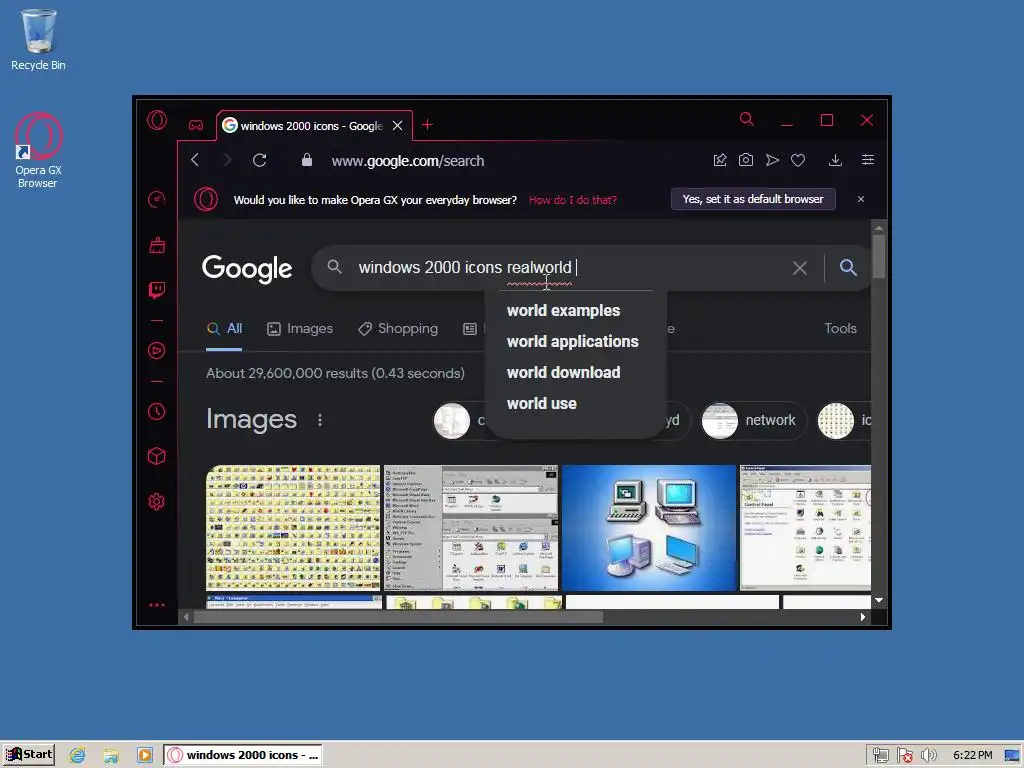The image size is (1024, 768).
Task: Choose the 'world use' suggestion
Action: click(541, 404)
